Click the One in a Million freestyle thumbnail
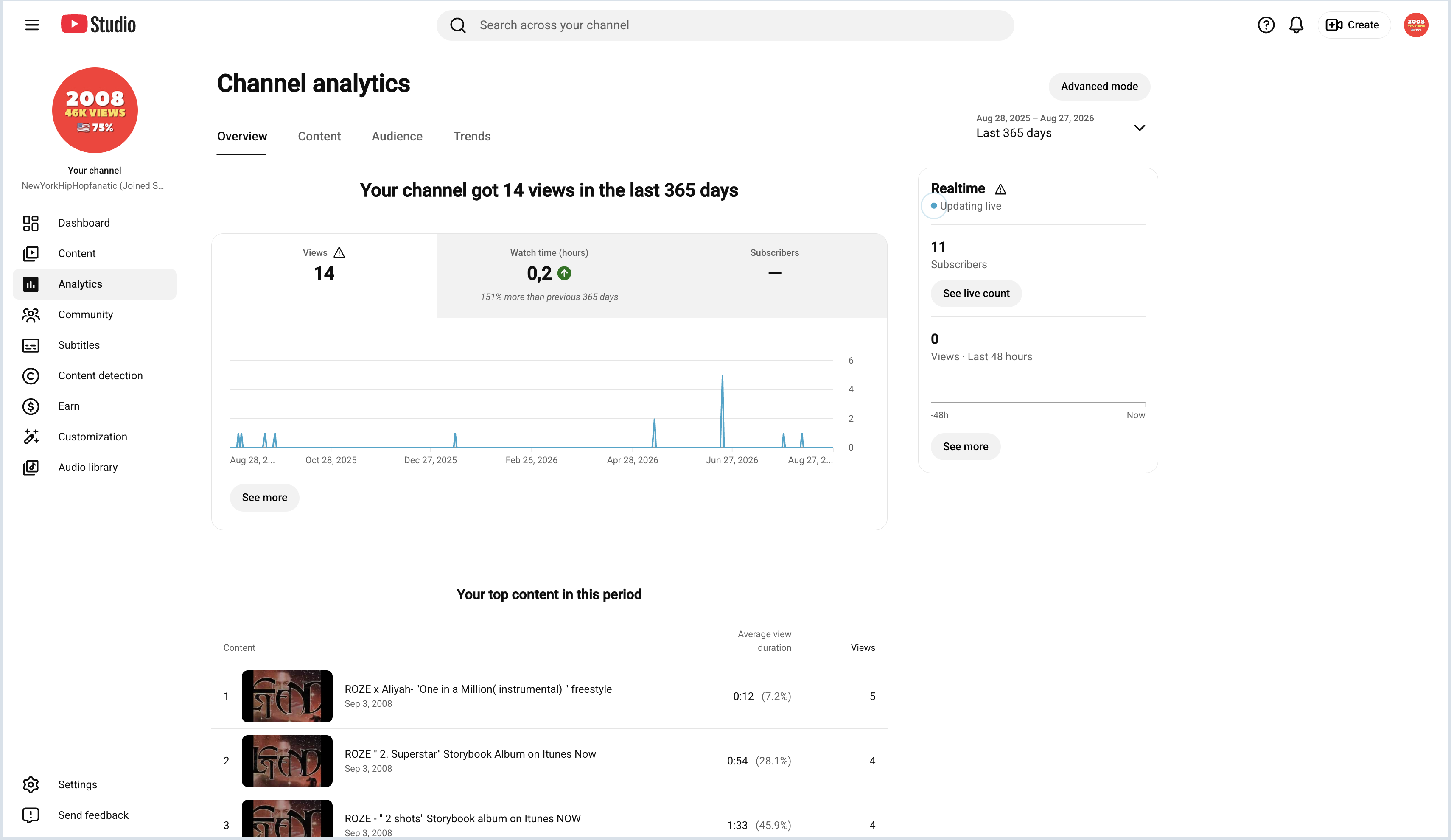Image resolution: width=1451 pixels, height=840 pixels. (287, 696)
